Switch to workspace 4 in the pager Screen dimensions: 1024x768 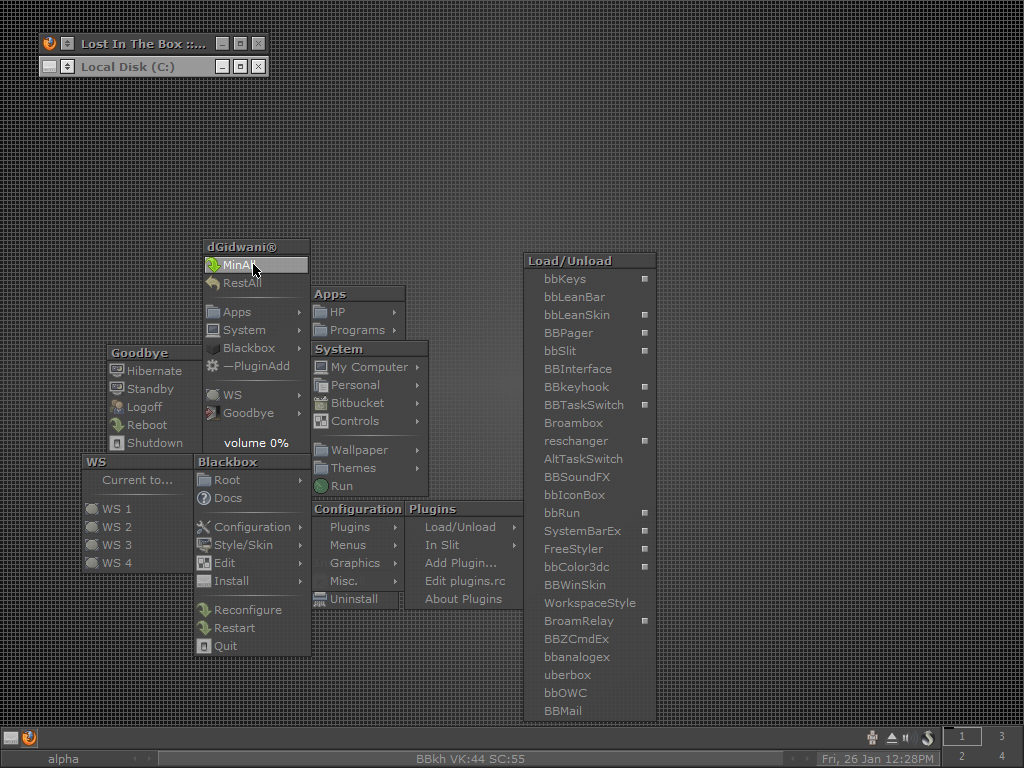coord(1001,756)
